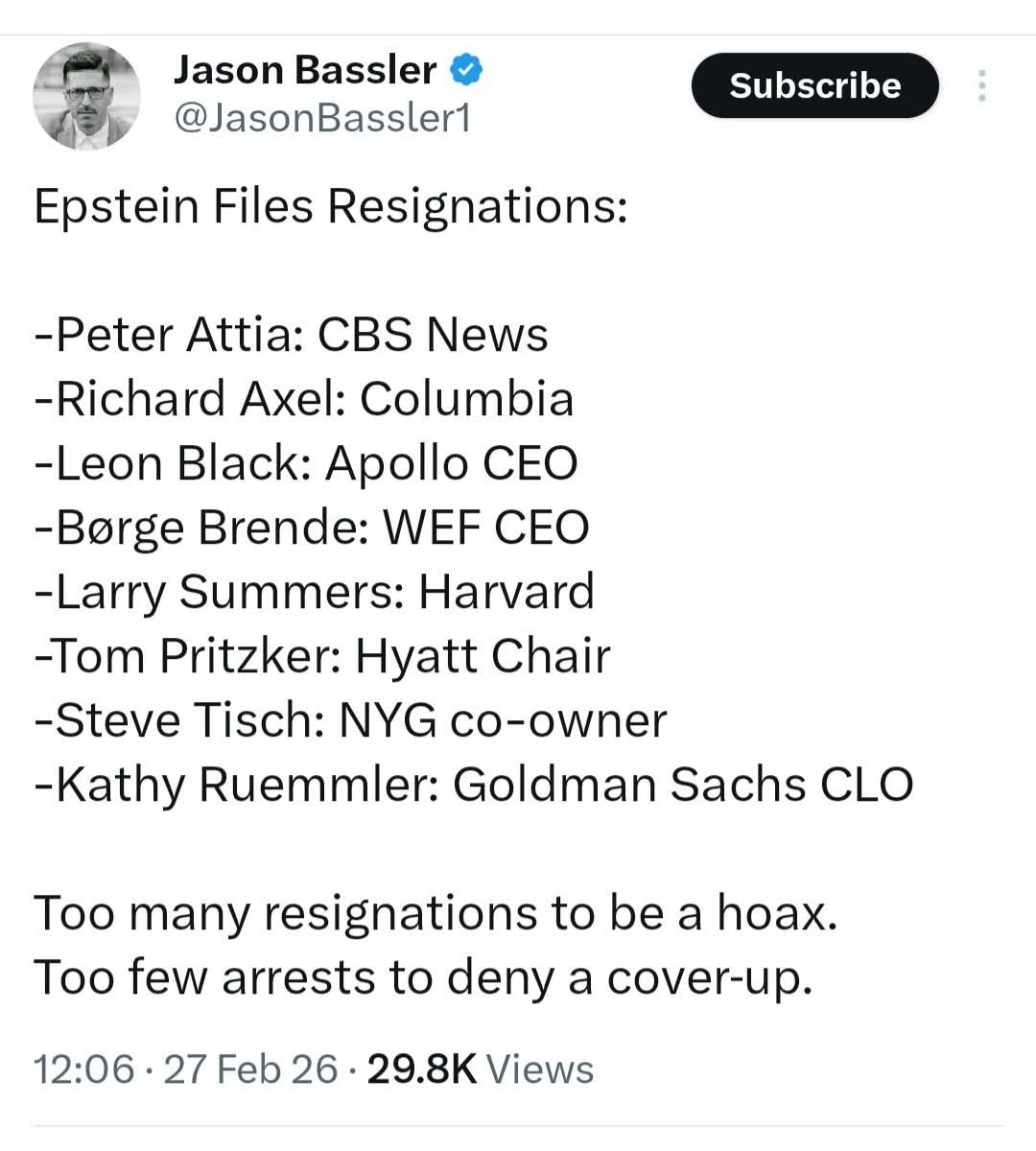
Task: Click the 12:06 post timestamp
Action: [84, 1069]
